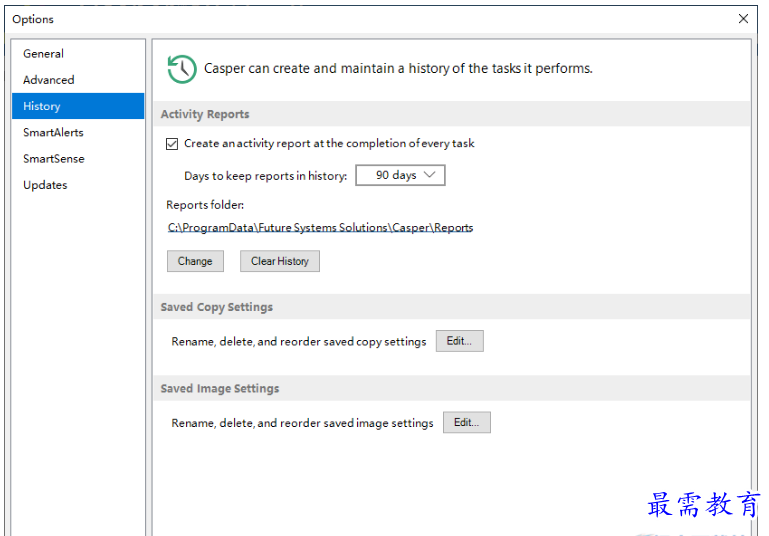
Task: Click 'Rename, delete, and reorder saved copy settings'
Action: click(x=299, y=341)
